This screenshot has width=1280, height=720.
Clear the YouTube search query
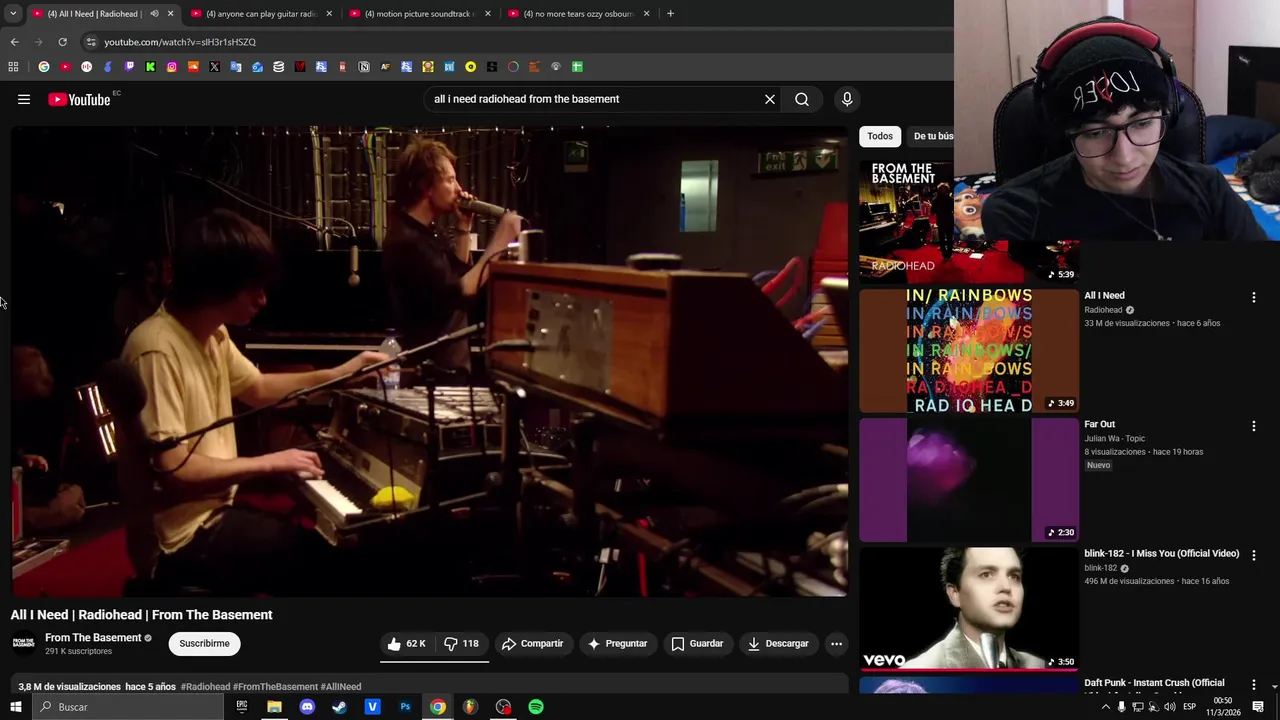[x=770, y=99]
